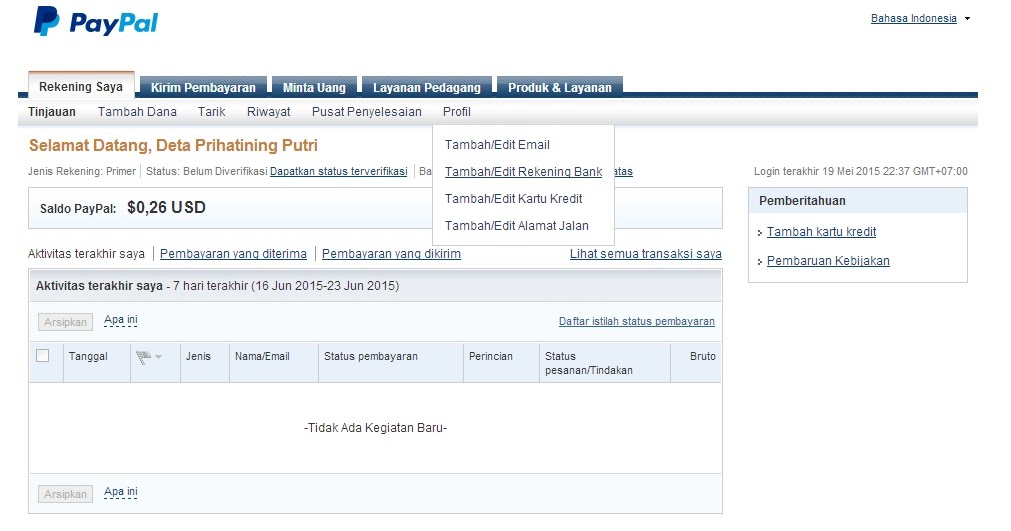The width and height of the screenshot is (1011, 531).
Task: Click the flag column sort icon
Action: [148, 356]
